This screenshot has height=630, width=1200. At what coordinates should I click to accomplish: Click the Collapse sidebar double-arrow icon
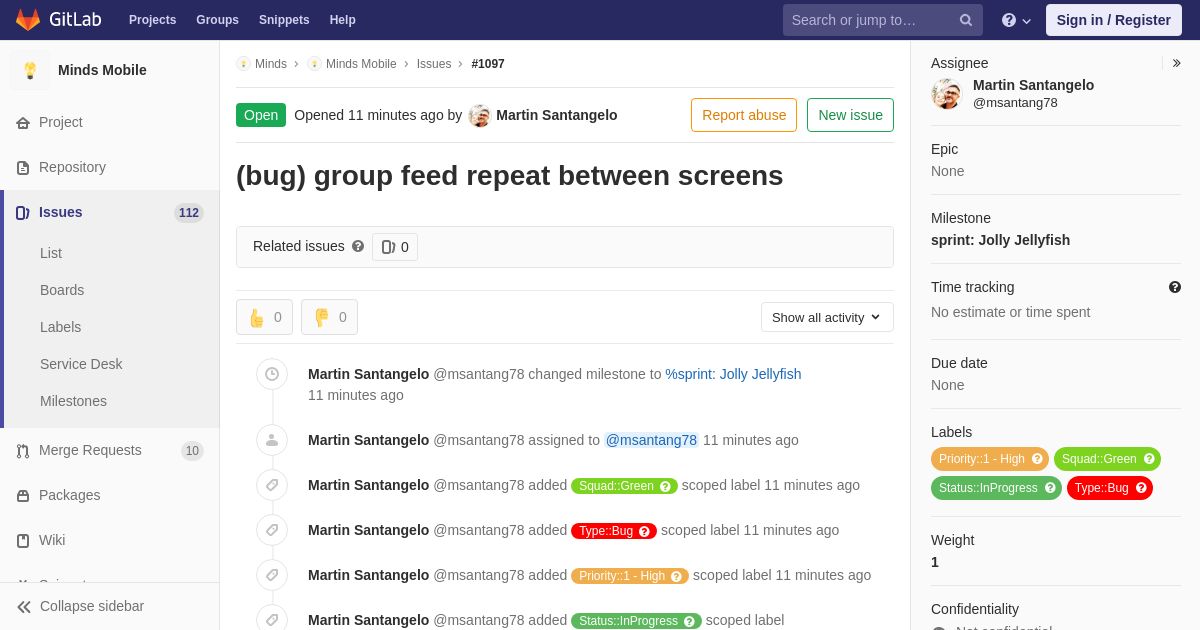pyautogui.click(x=24, y=606)
